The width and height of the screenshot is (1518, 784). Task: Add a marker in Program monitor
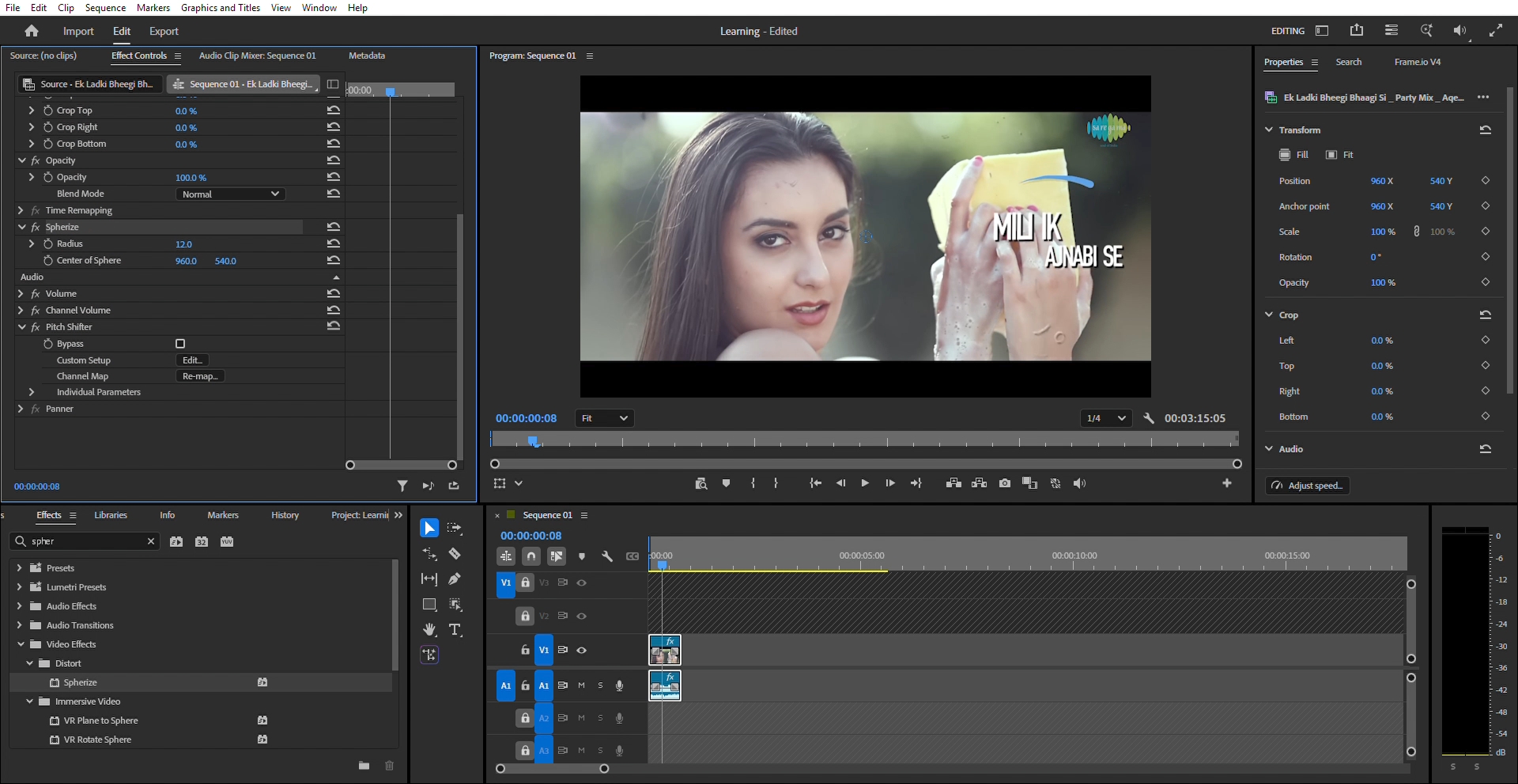tap(726, 483)
